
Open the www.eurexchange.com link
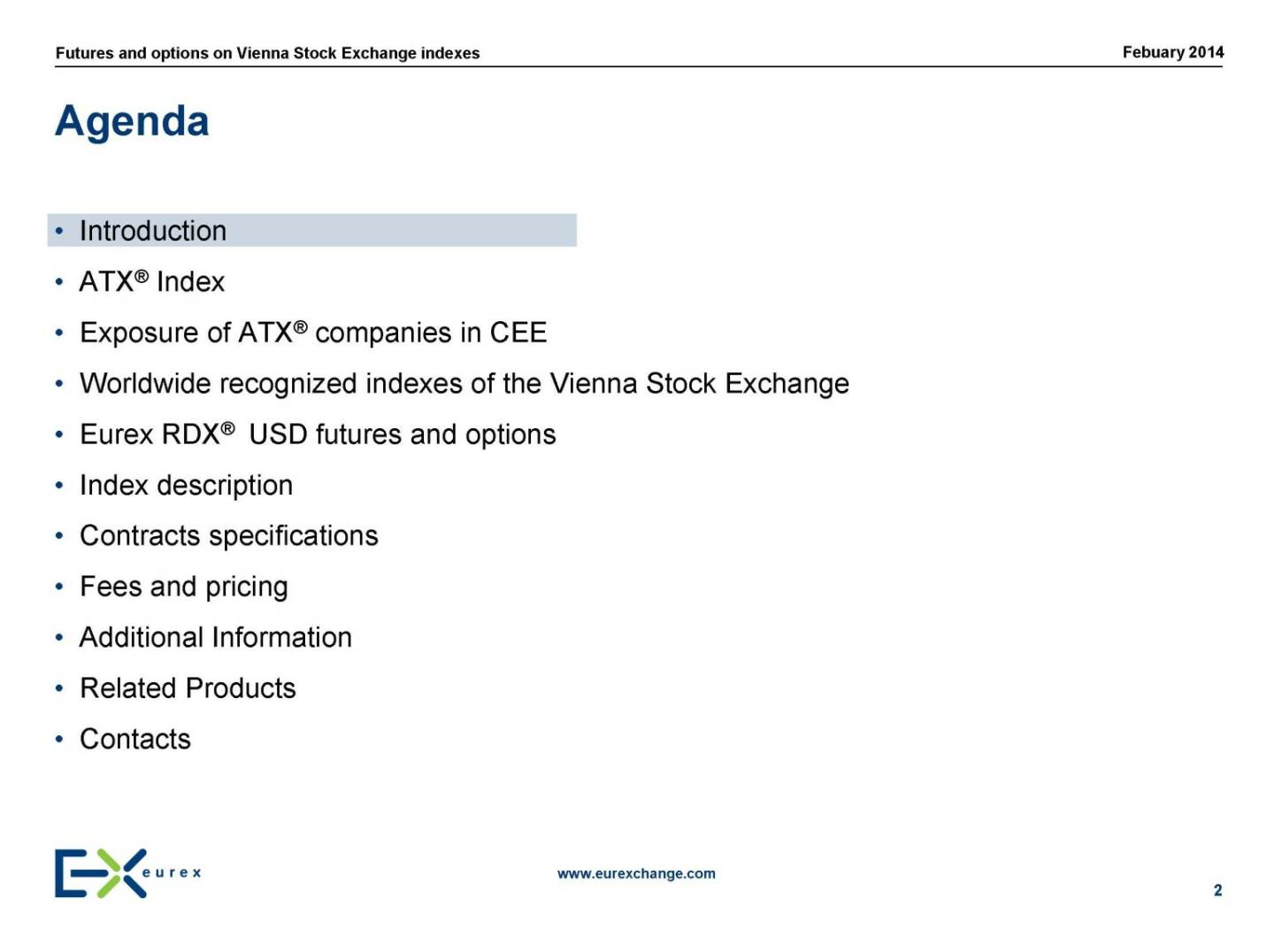pyautogui.click(x=636, y=873)
